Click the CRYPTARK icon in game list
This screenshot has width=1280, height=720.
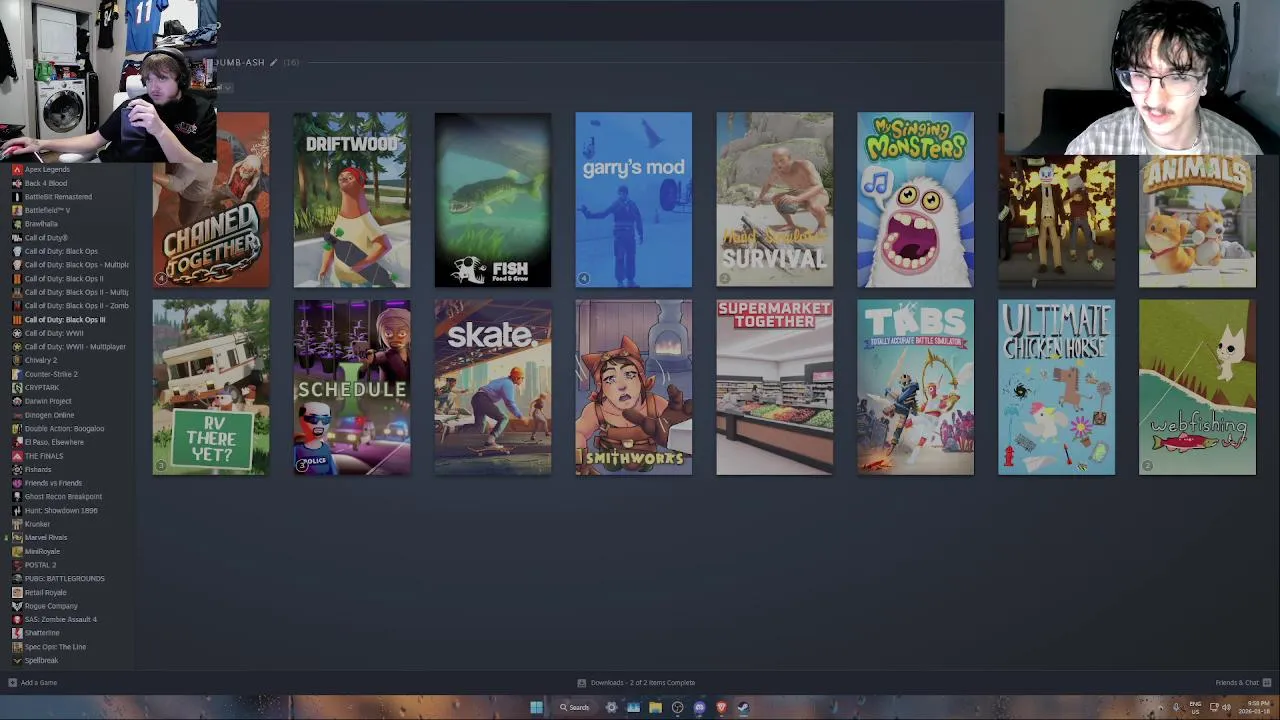point(17,388)
